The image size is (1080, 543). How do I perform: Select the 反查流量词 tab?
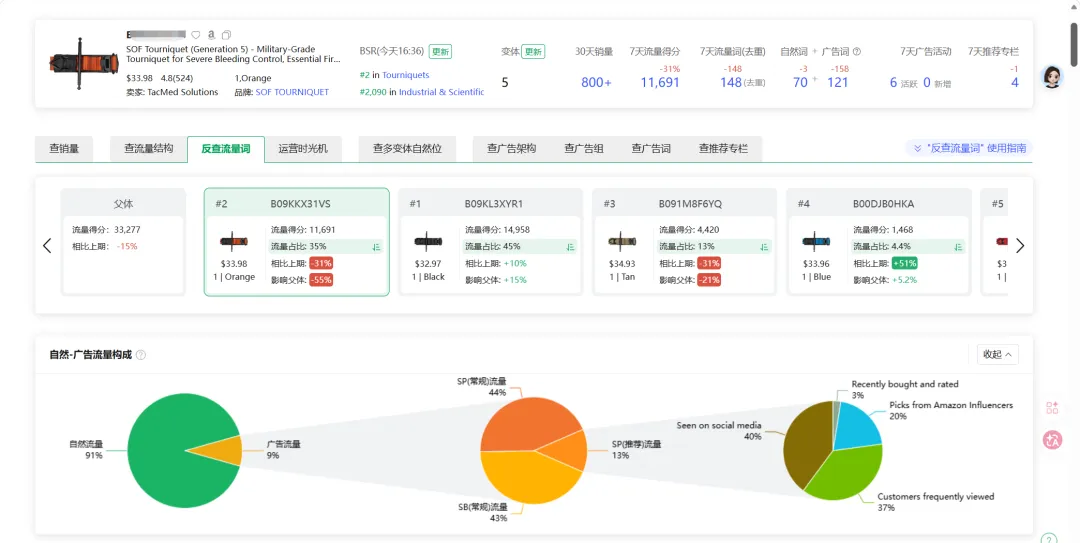tap(226, 149)
